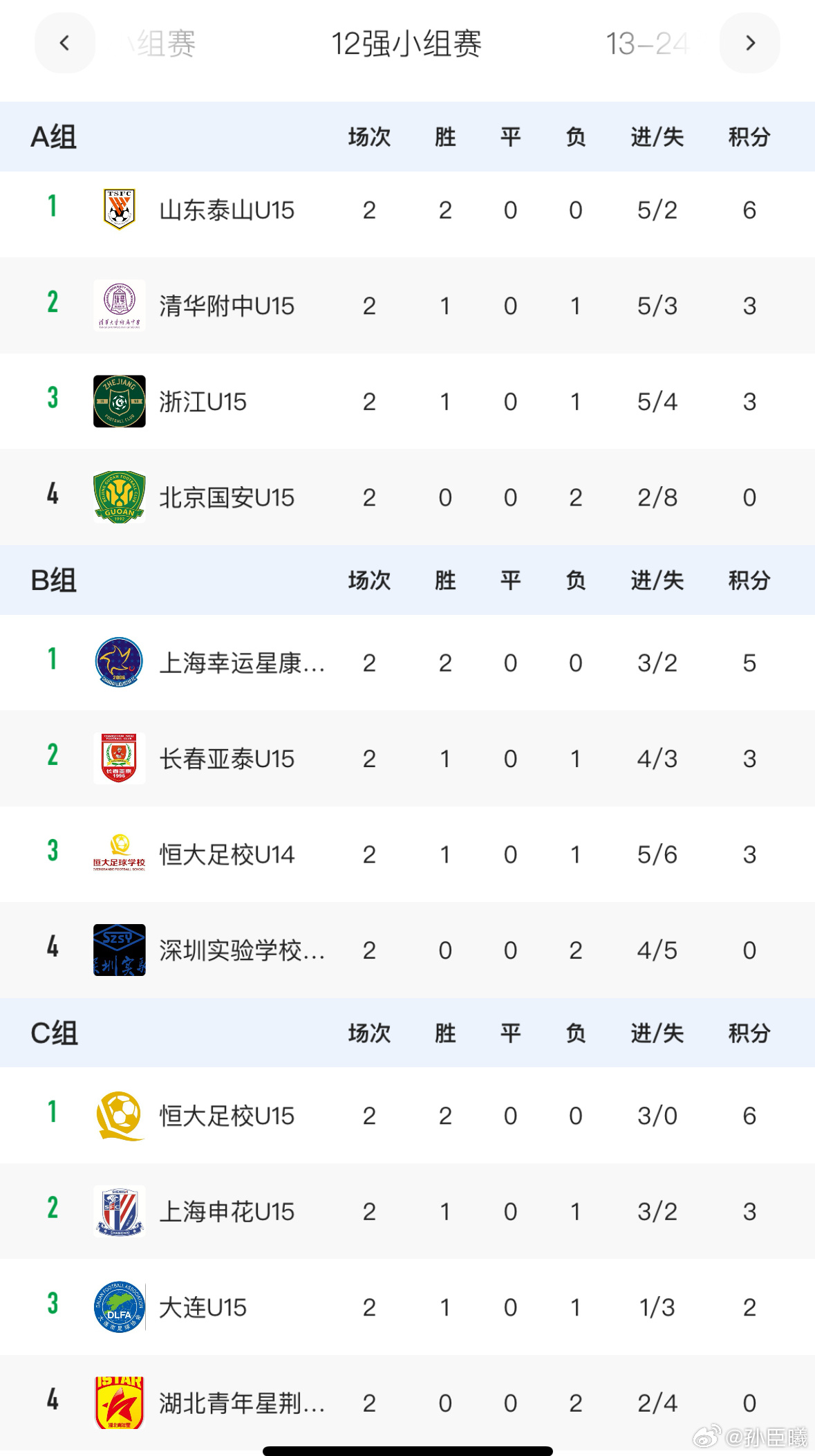Go to previous stage with left chevron
Image resolution: width=815 pixels, height=1456 pixels.
tap(65, 44)
